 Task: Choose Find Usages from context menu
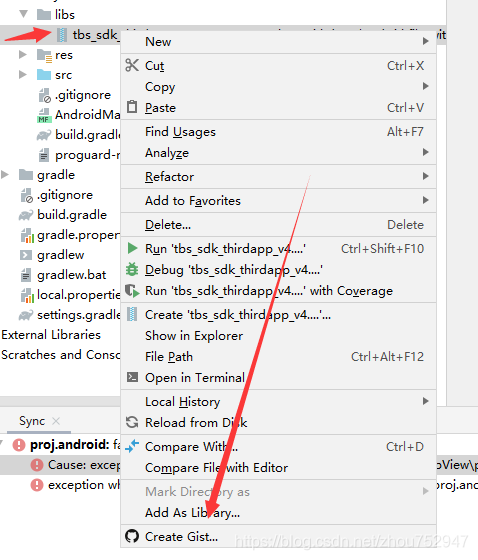(x=278, y=132)
